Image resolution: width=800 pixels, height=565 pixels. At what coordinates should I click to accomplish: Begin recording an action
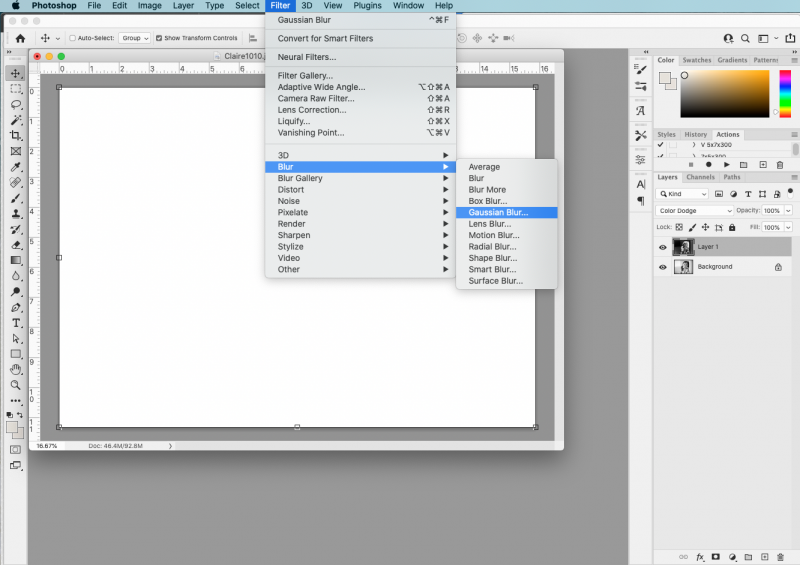click(x=708, y=164)
